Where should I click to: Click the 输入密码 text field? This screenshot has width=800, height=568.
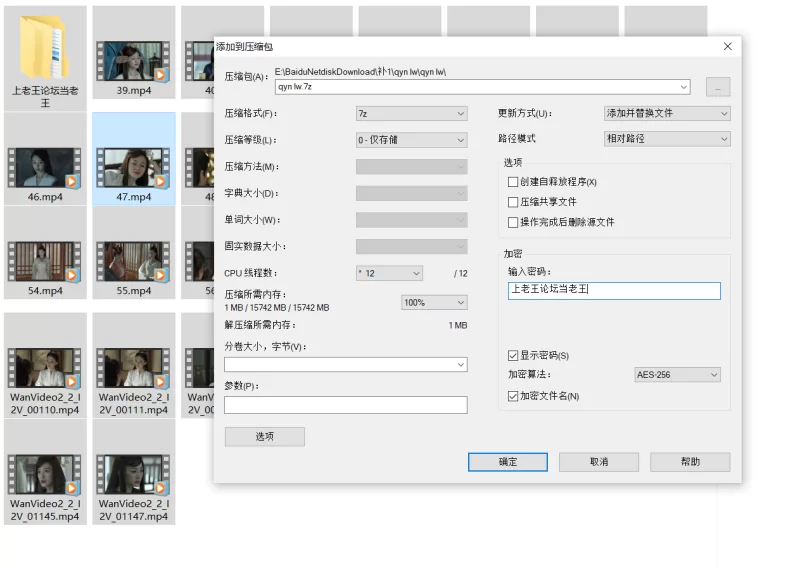613,290
